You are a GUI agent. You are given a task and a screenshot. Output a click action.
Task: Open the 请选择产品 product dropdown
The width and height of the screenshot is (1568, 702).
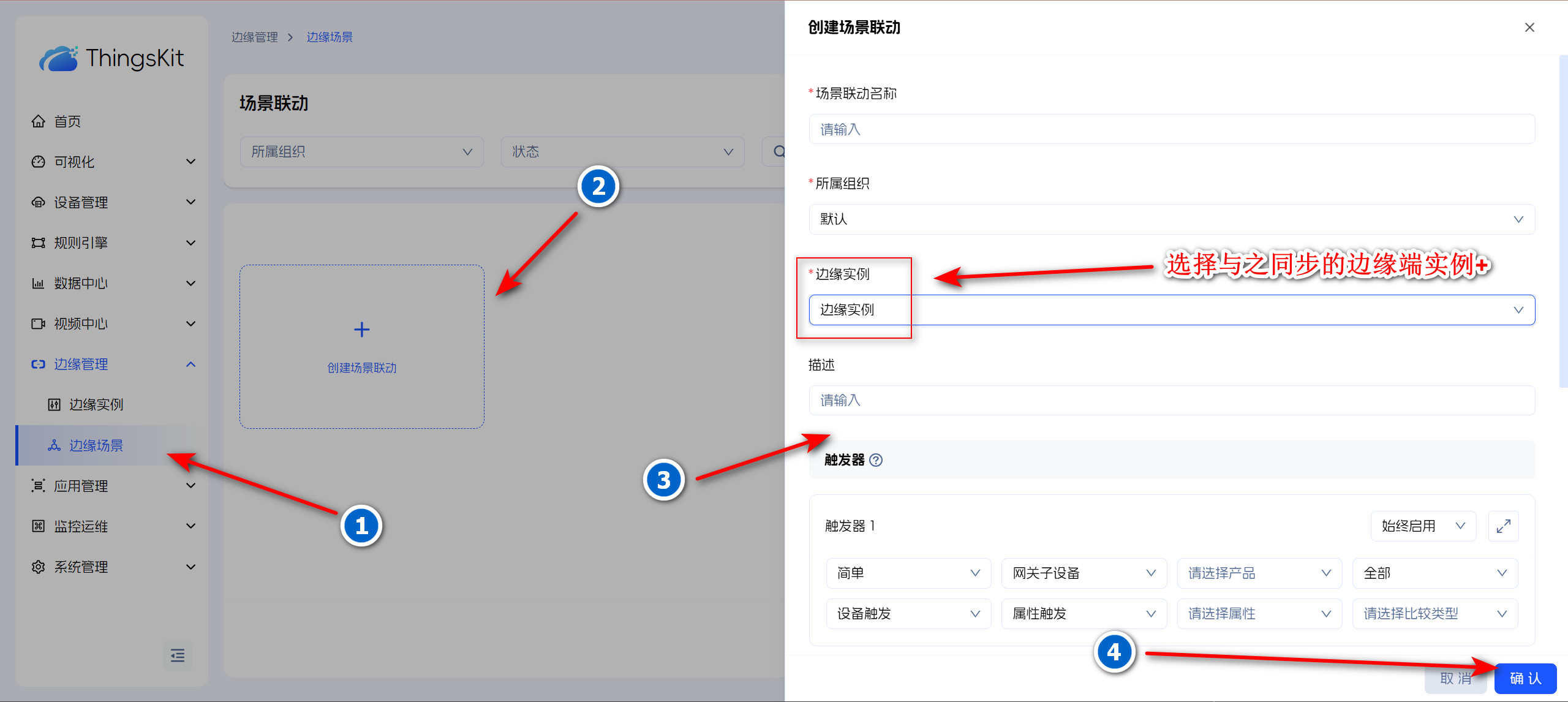(x=1259, y=573)
